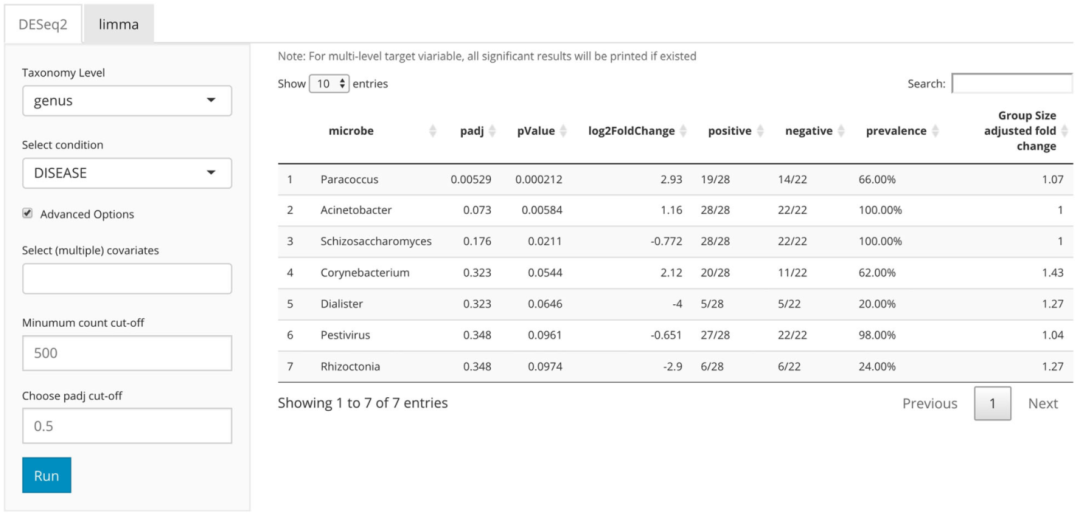Click the prevalence column header text
Screen dimensions: 1080x518
click(x=896, y=131)
